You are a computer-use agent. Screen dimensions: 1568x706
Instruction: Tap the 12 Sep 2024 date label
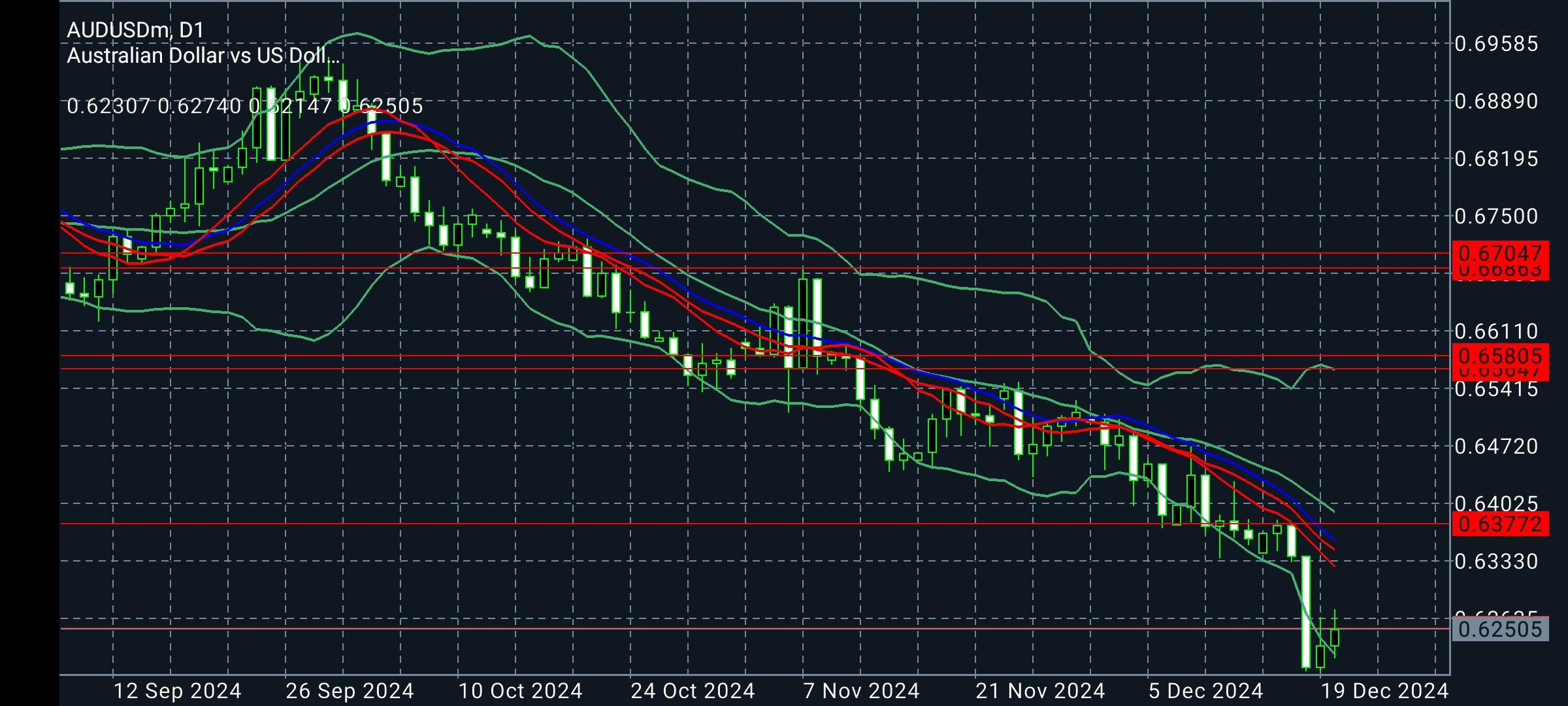(178, 691)
